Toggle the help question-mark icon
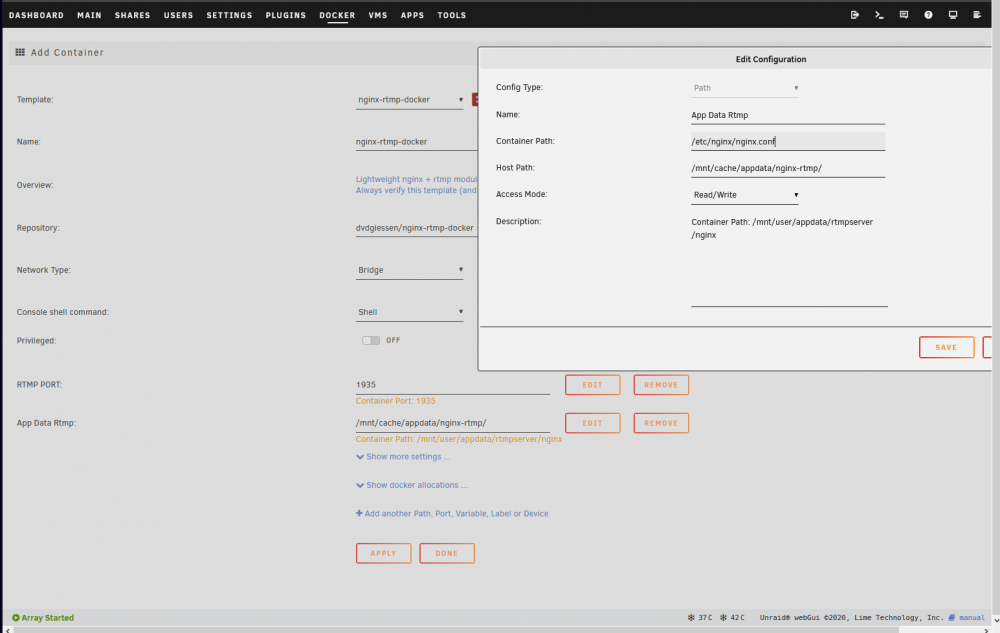The width and height of the screenshot is (1000, 633). pyautogui.click(x=929, y=15)
